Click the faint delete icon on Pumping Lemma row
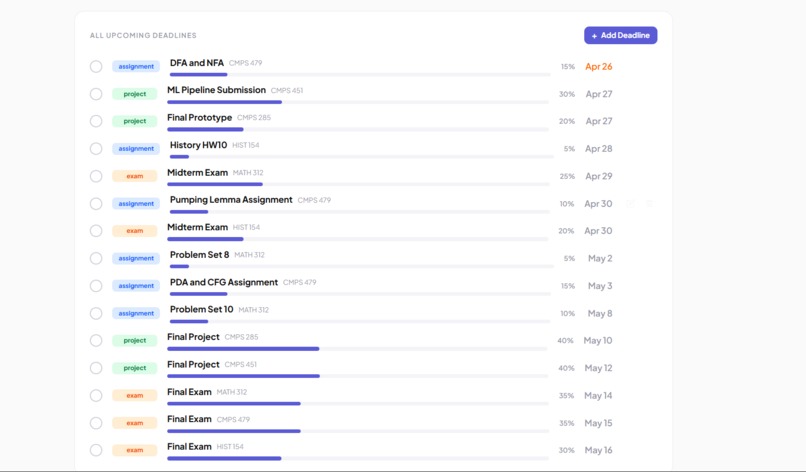This screenshot has width=806, height=472. [x=649, y=204]
